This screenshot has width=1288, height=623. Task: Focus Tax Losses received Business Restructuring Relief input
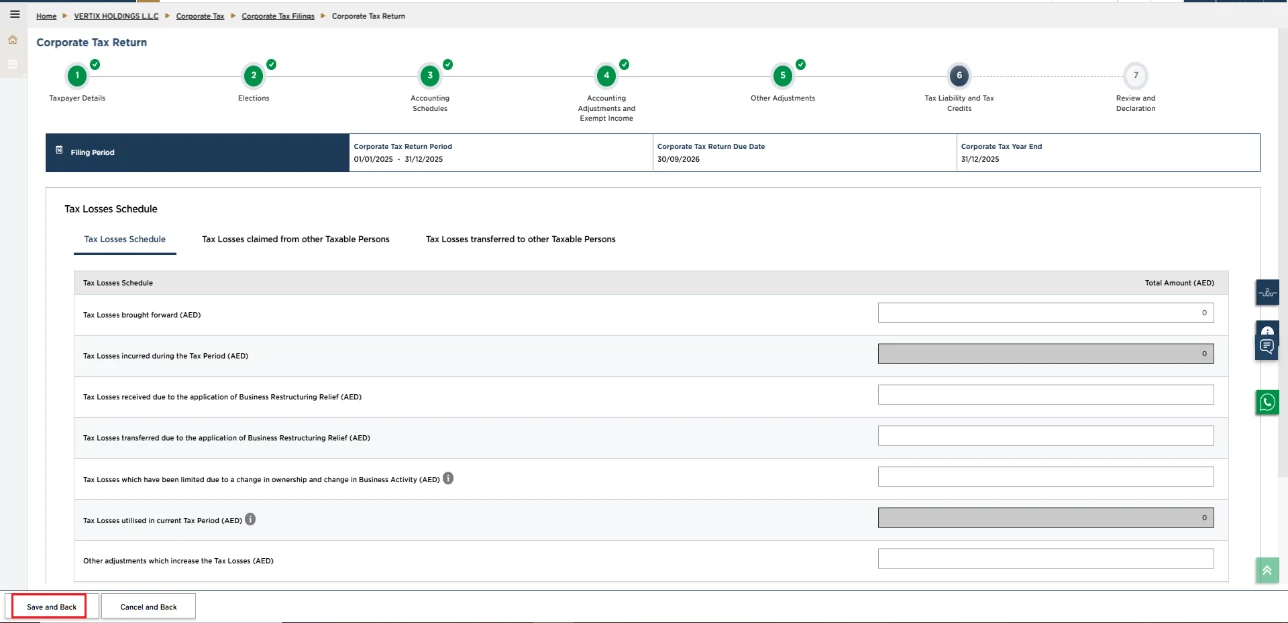coord(1045,395)
